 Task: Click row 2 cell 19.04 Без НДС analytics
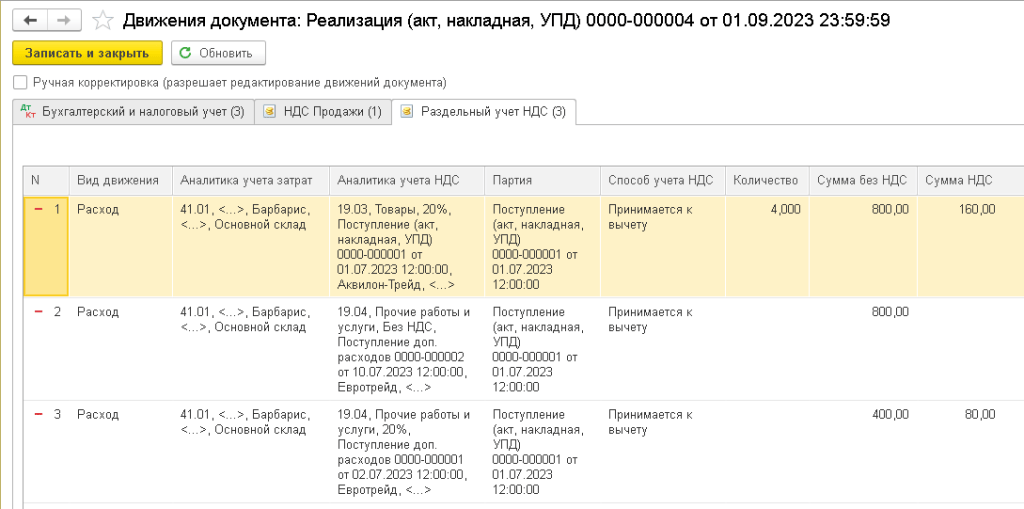click(407, 349)
